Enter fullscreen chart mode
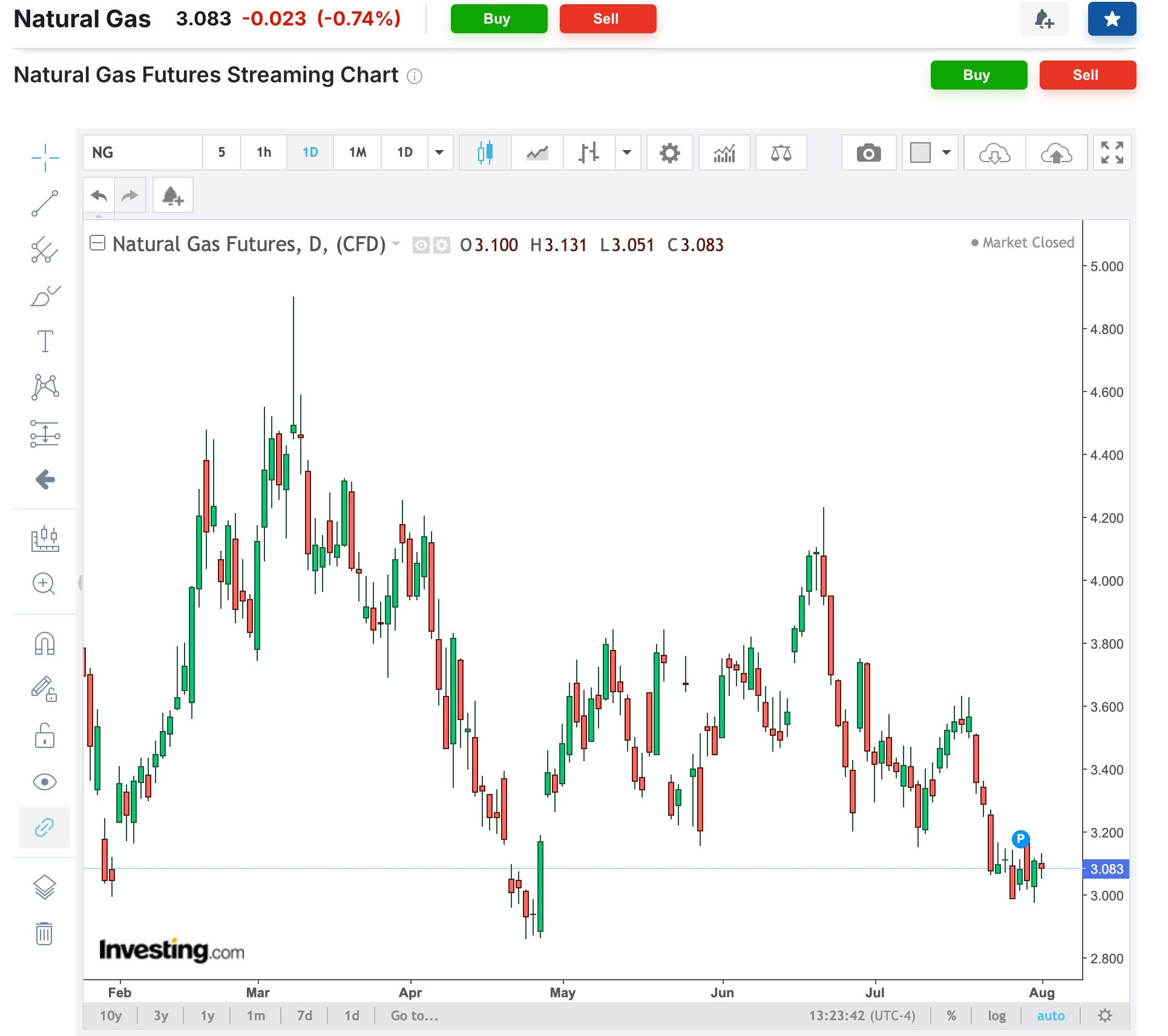 pyautogui.click(x=1112, y=152)
